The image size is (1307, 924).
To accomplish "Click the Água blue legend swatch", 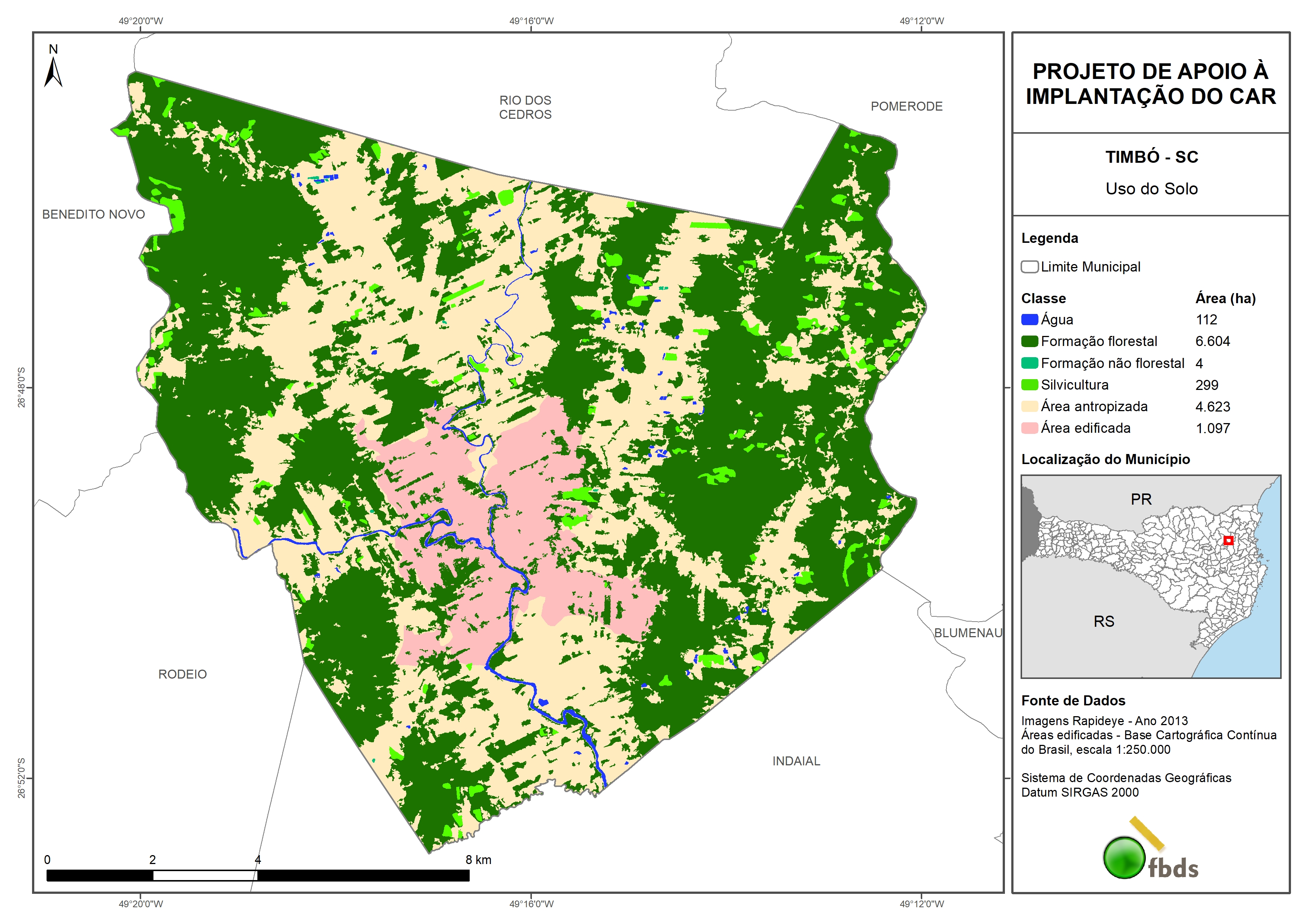I will 1029,320.
